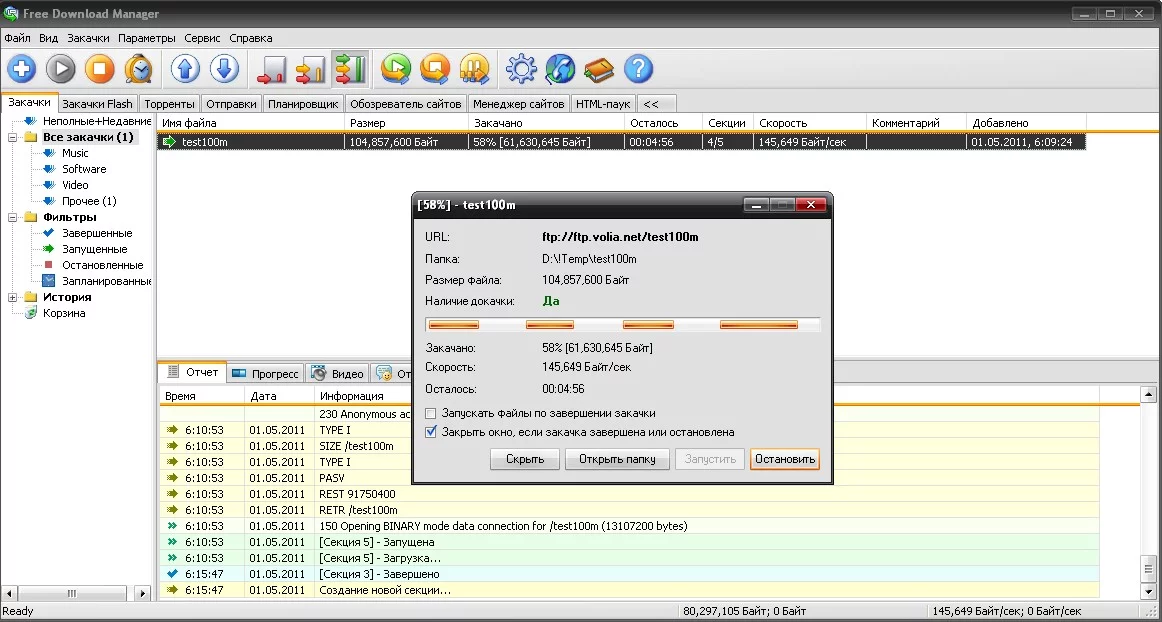Viewport: 1162px width, 622px height.
Task: Enable launching files when download completes
Action: (431, 413)
